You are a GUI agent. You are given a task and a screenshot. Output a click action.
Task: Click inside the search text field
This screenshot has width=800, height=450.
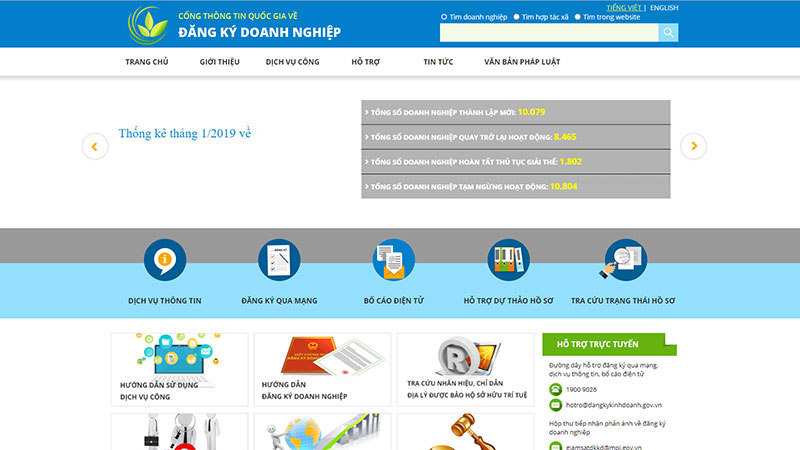(x=548, y=33)
